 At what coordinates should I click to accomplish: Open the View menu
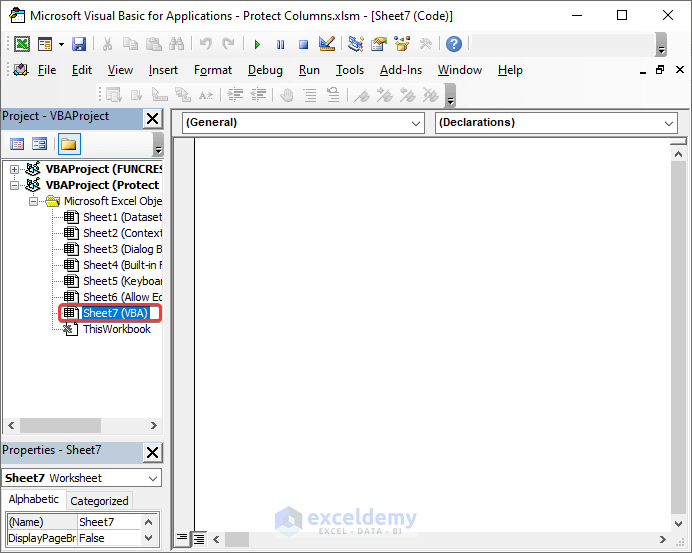point(120,70)
